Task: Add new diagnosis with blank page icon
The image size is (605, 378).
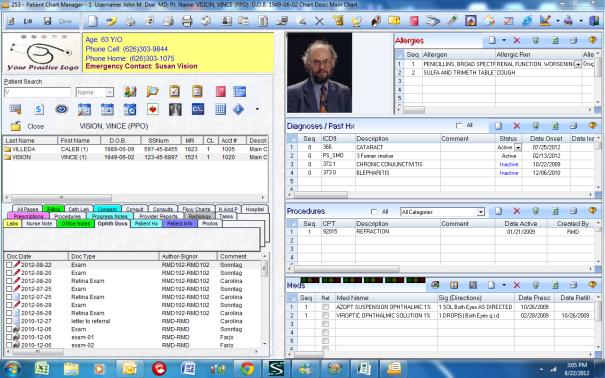Action: 498,126
